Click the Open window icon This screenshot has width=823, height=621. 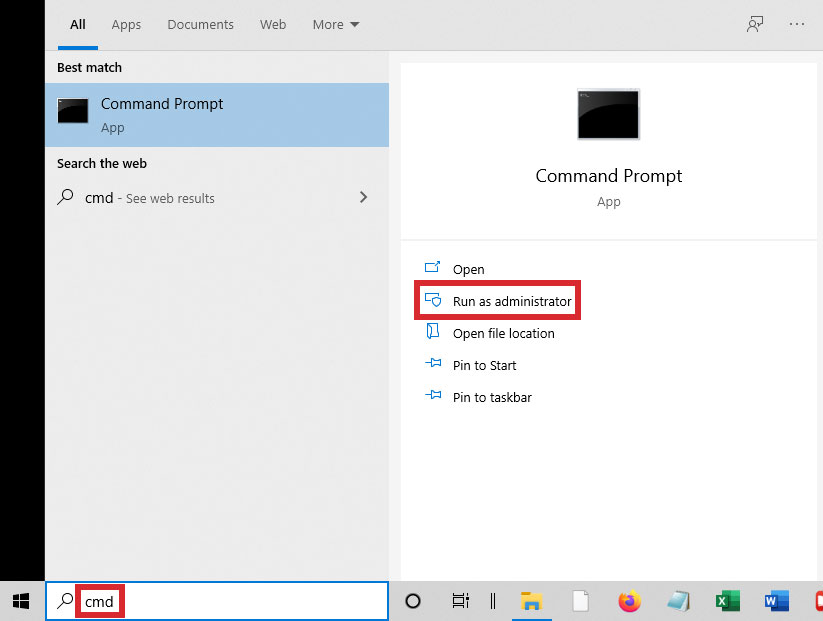[x=432, y=267]
